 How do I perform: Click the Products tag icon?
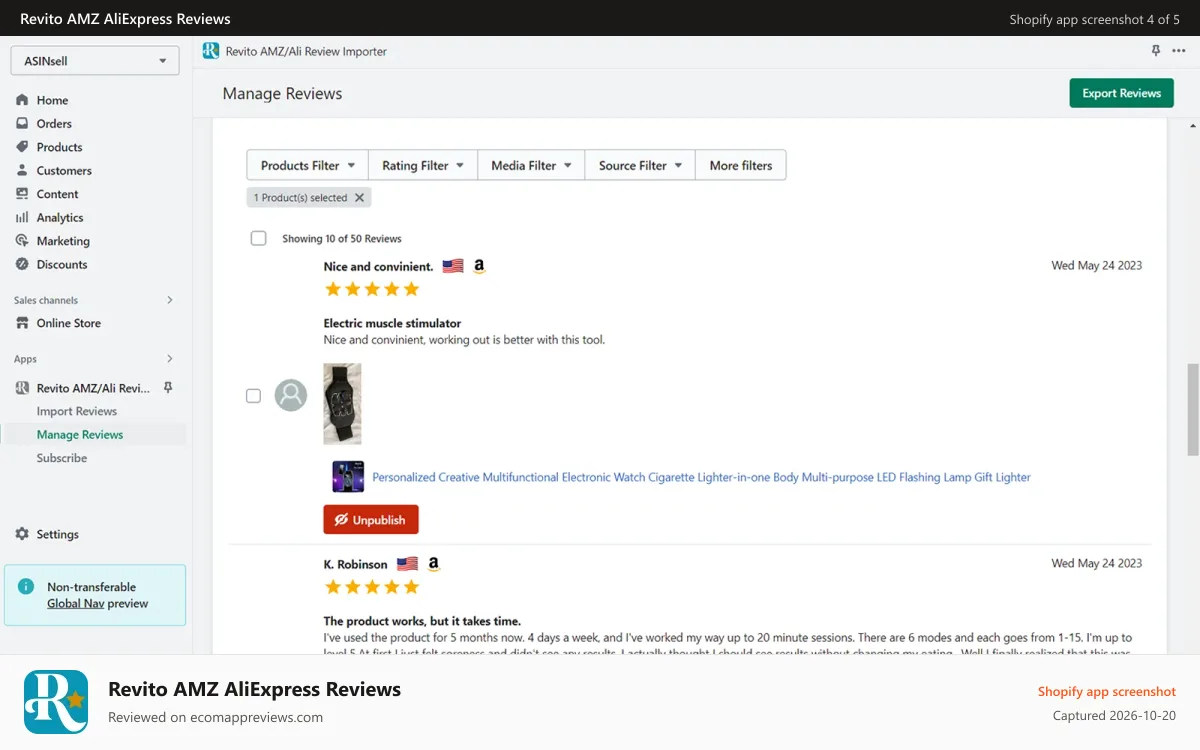[22, 147]
